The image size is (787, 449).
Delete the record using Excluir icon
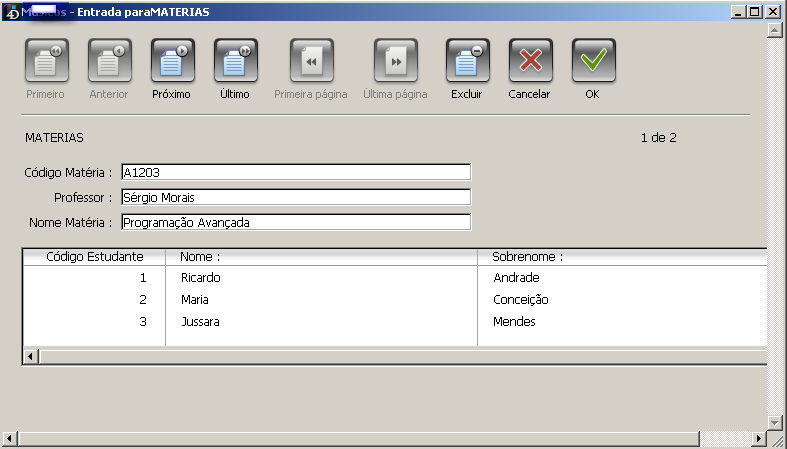467,62
